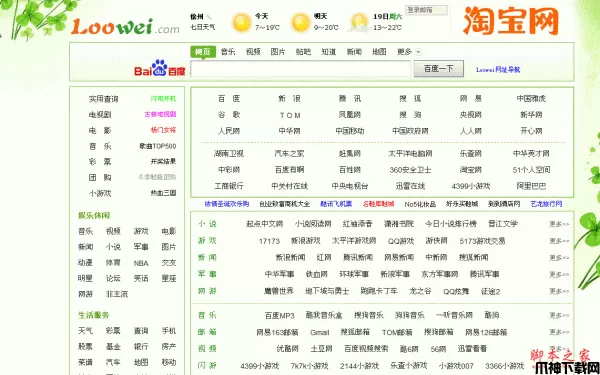This screenshot has width=600, height=375.
Task: Visit the 汽车之家 link
Action: pyautogui.click(x=289, y=154)
